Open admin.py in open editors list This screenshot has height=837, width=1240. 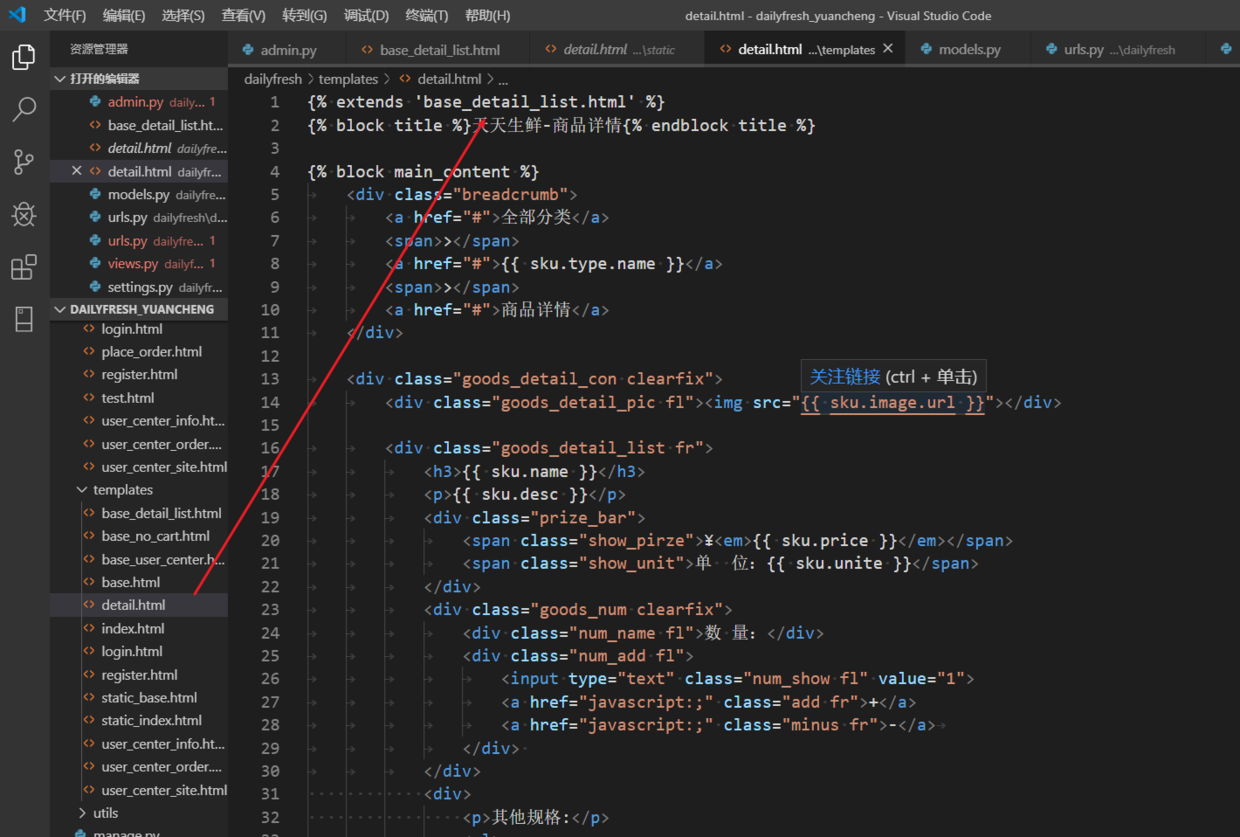139,102
